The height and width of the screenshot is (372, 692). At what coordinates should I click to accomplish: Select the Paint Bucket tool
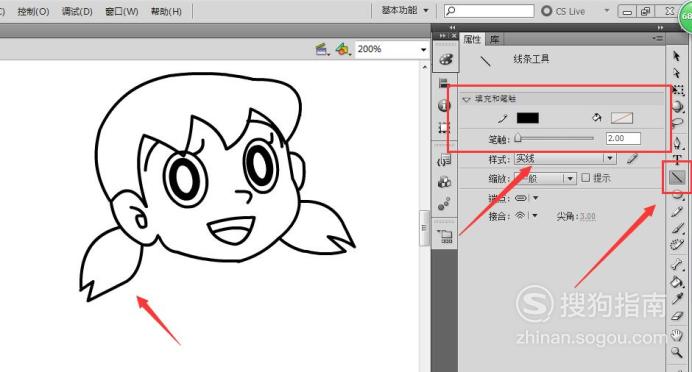pos(677,282)
